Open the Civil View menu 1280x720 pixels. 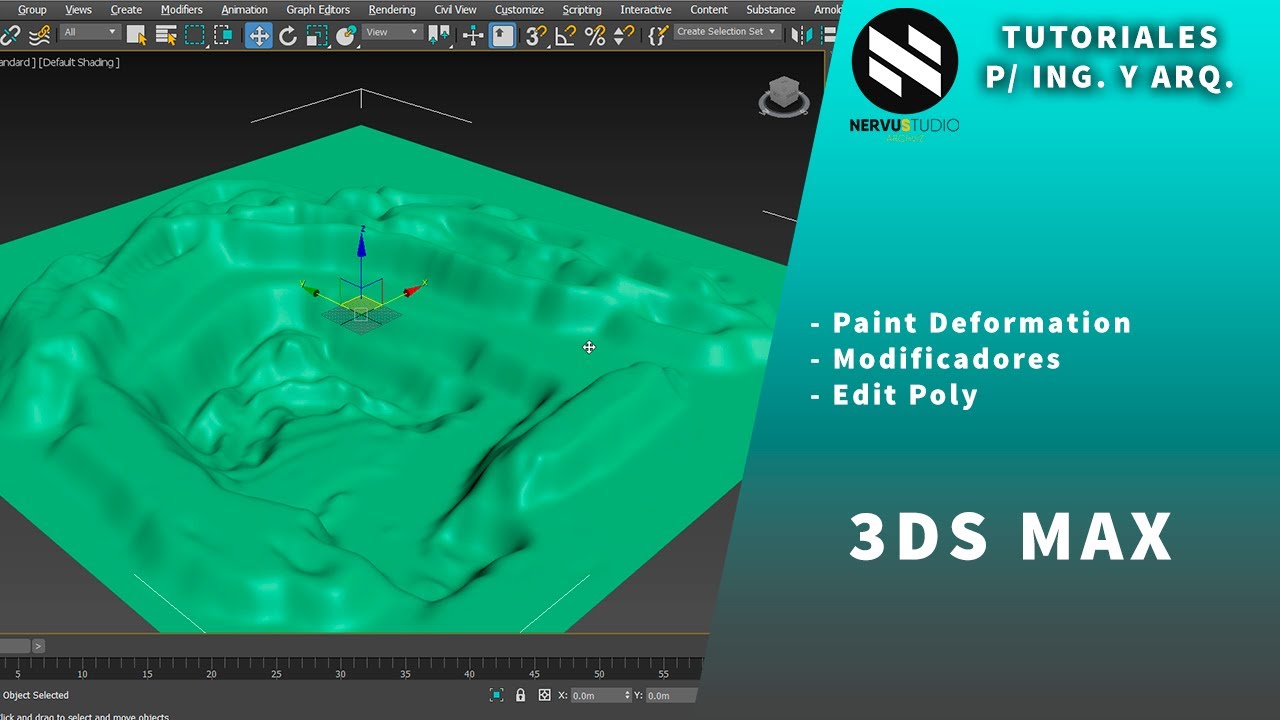point(455,10)
